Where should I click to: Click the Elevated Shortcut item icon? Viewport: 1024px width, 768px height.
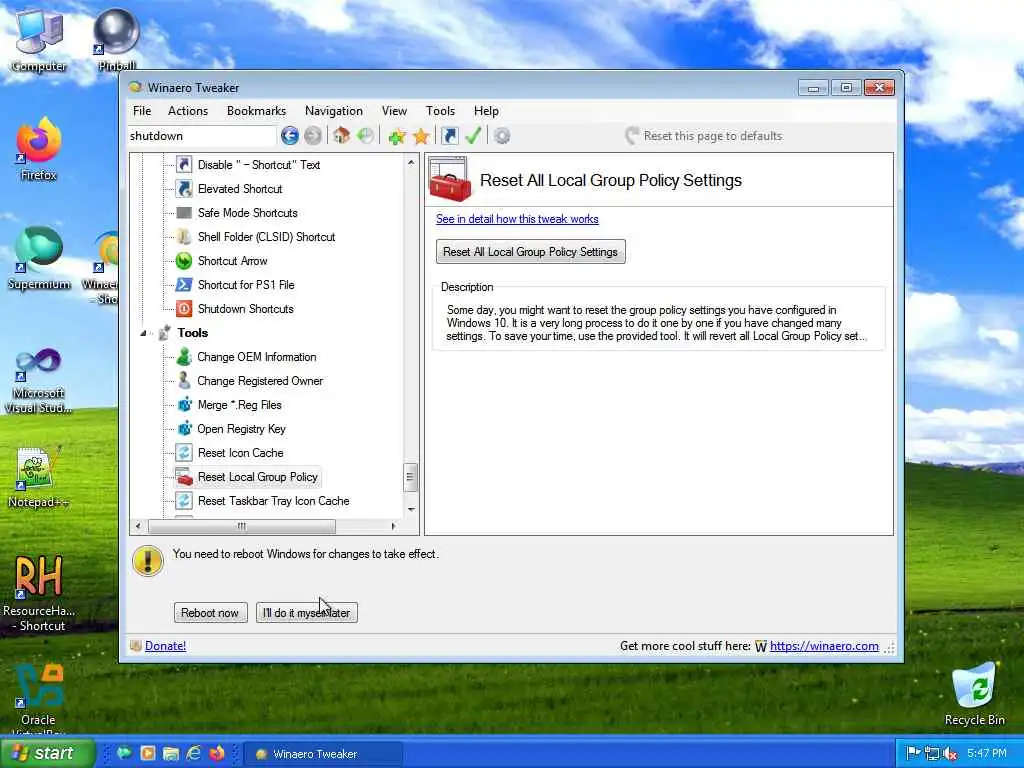tap(184, 189)
